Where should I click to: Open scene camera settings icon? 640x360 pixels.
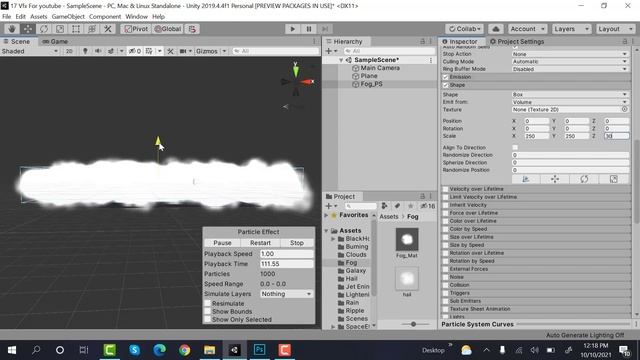click(x=183, y=51)
